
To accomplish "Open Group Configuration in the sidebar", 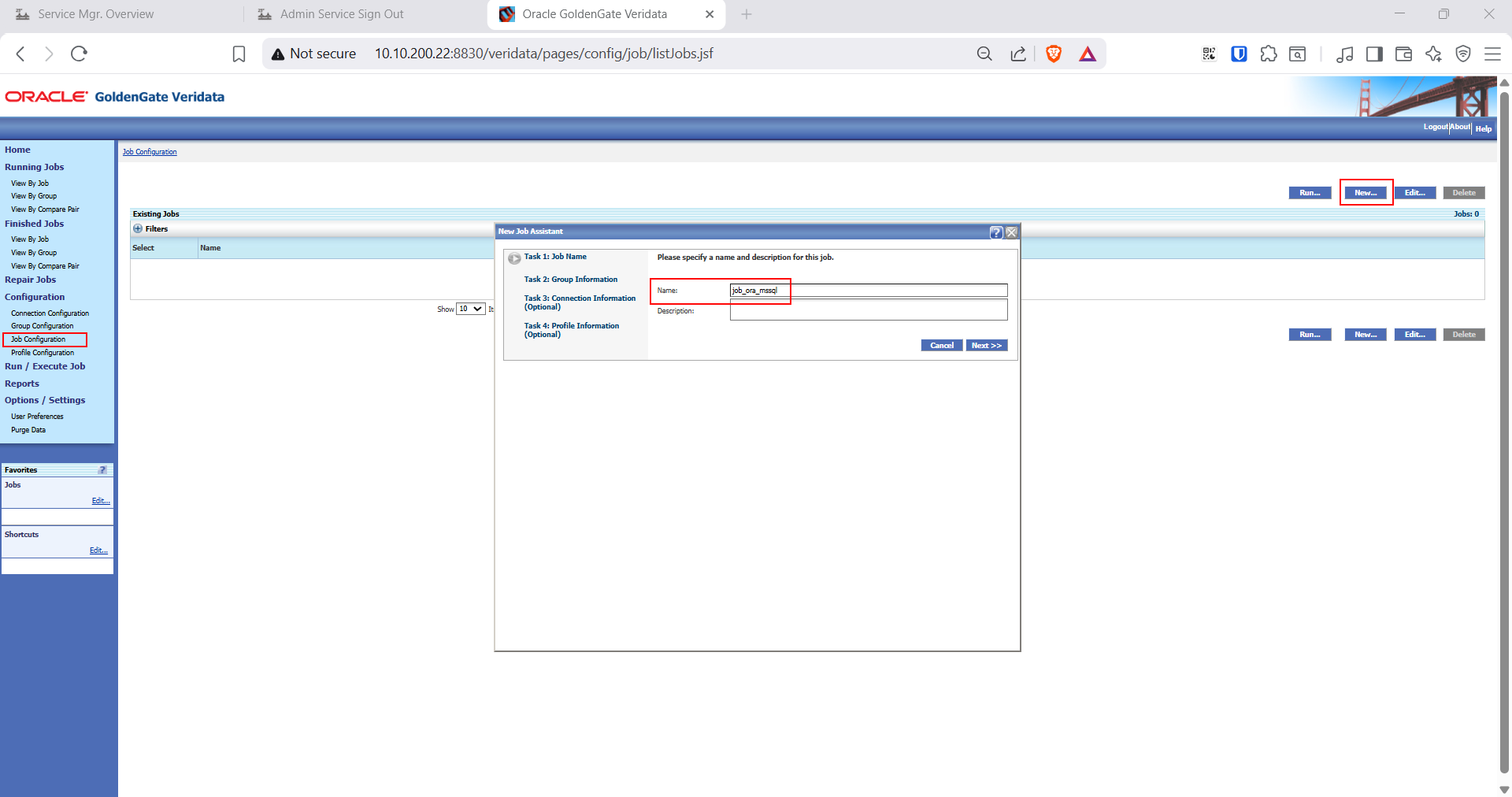I will click(42, 326).
